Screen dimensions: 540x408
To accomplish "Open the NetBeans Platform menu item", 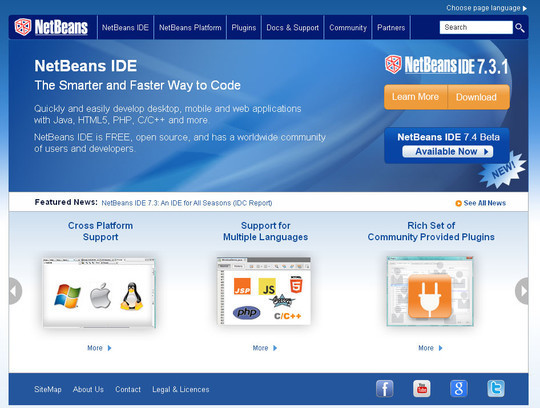I will [190, 28].
